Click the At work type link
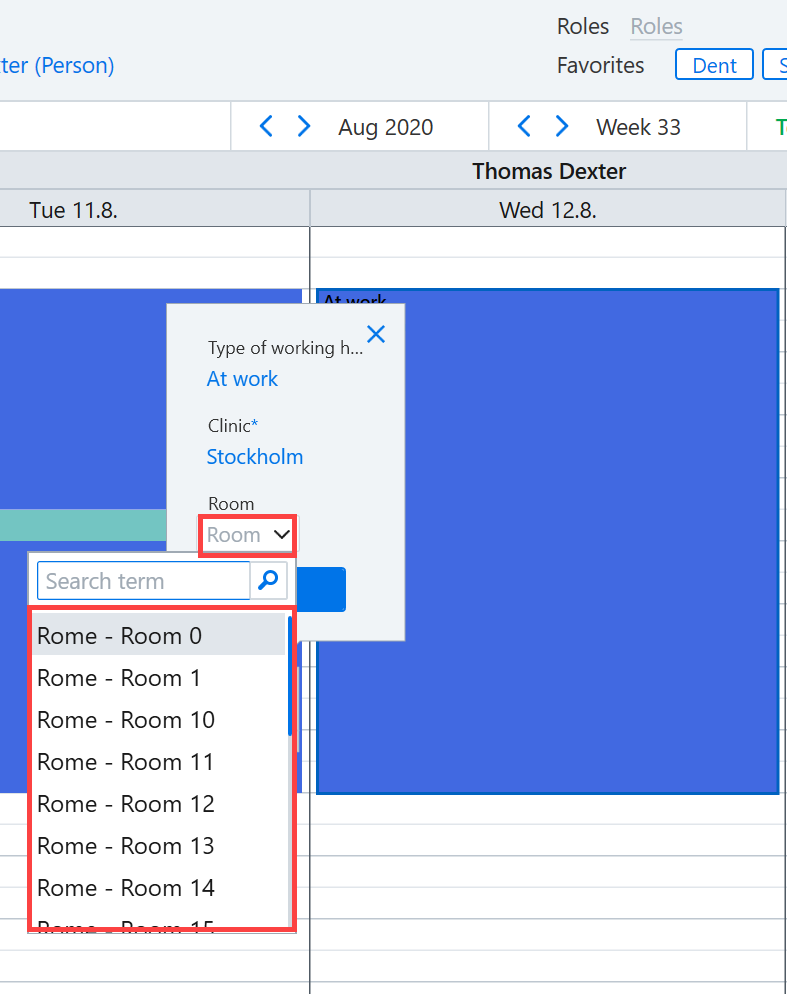This screenshot has height=994, width=787. (242, 378)
